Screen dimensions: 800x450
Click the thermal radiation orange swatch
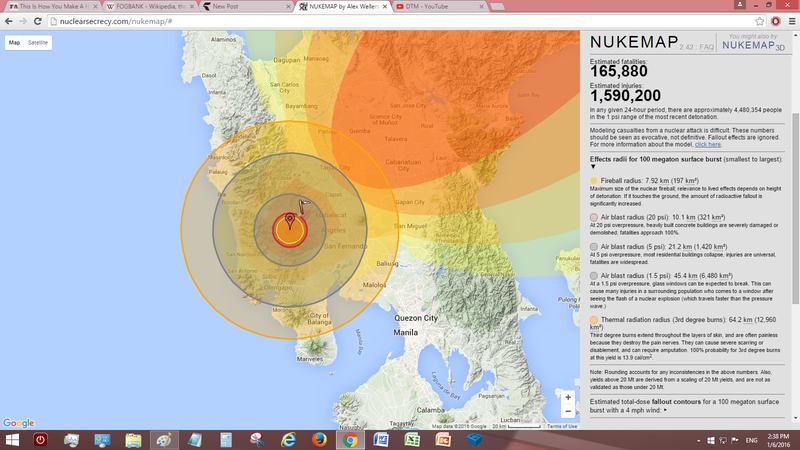594,320
